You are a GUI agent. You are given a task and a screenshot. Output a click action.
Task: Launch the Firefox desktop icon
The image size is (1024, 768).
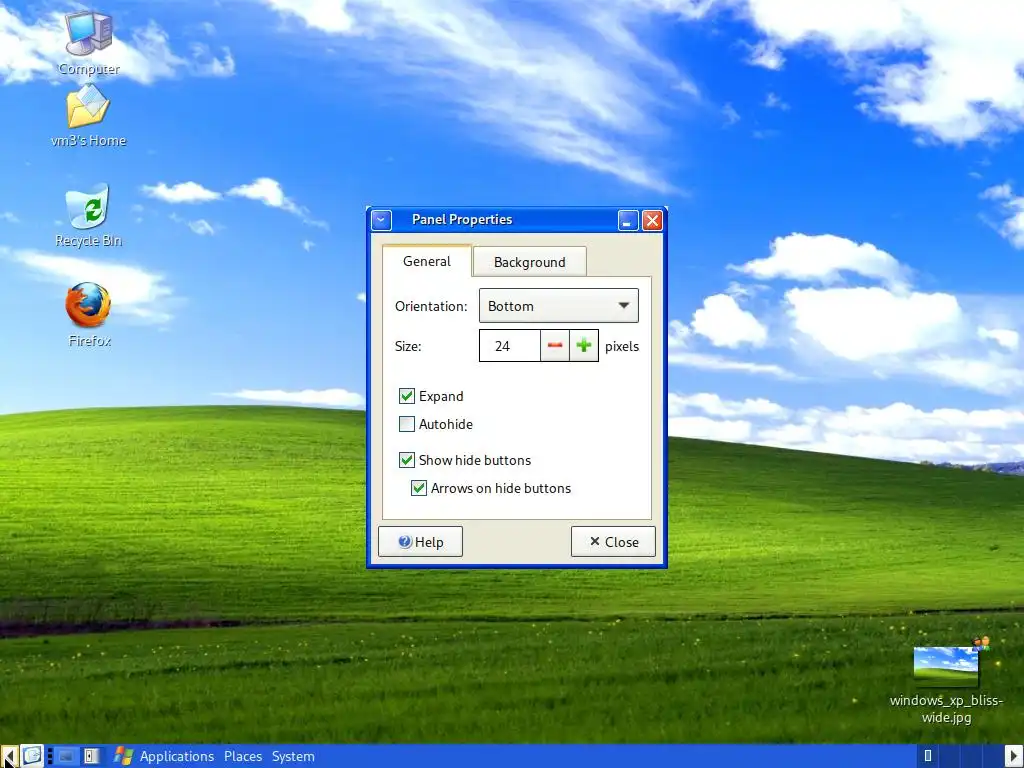click(x=89, y=315)
